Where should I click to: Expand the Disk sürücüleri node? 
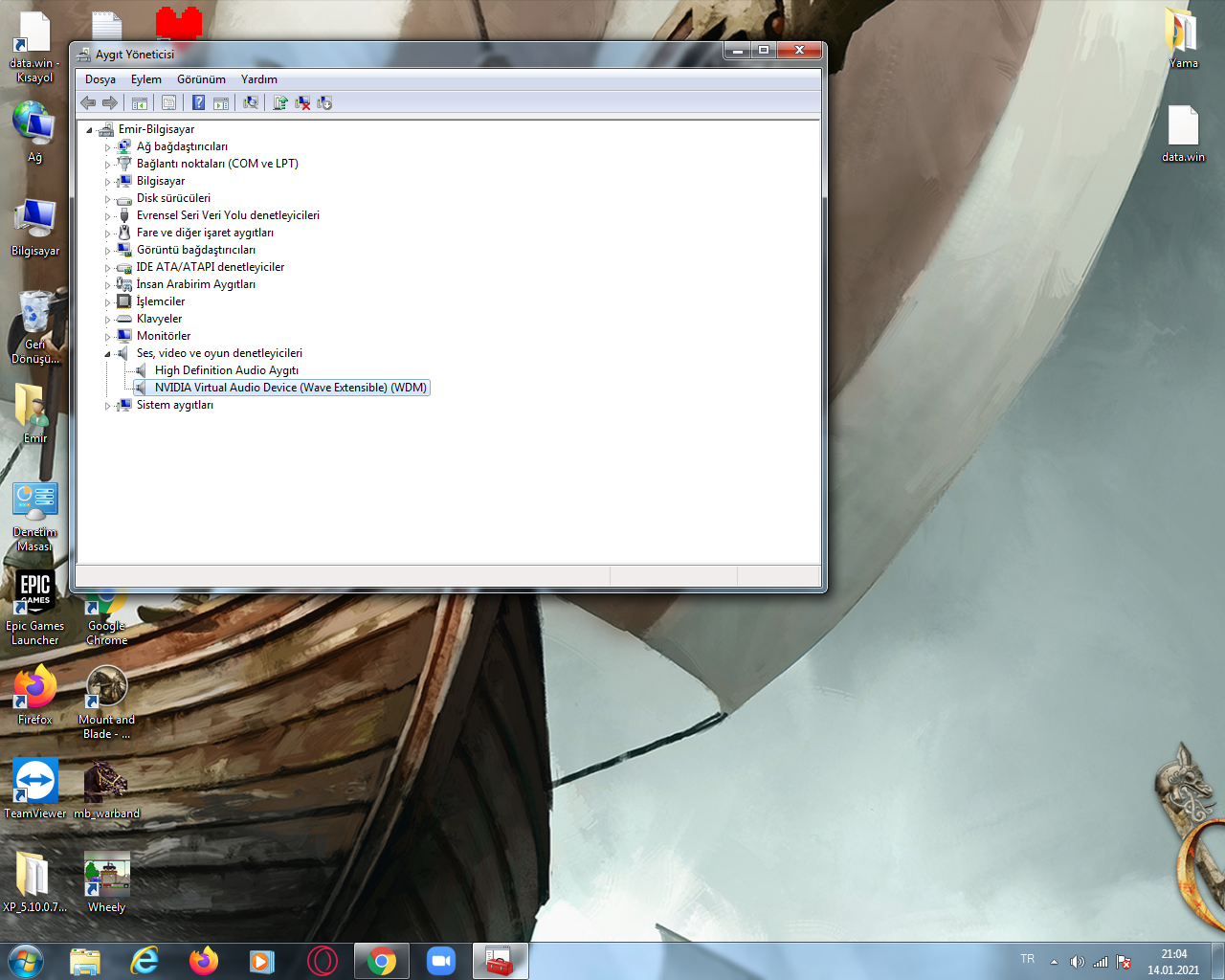tap(107, 199)
